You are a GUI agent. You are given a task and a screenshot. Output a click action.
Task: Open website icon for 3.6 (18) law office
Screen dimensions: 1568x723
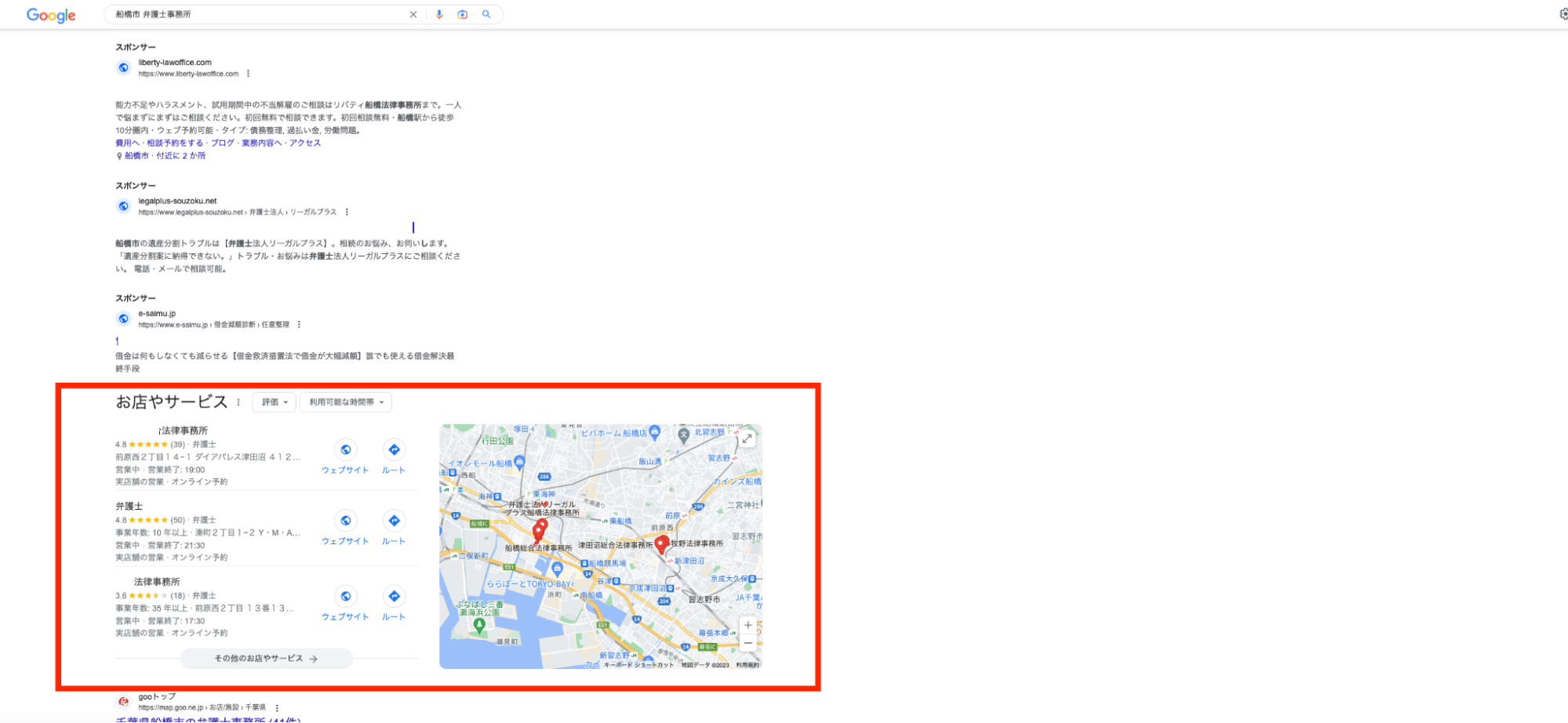(345, 596)
